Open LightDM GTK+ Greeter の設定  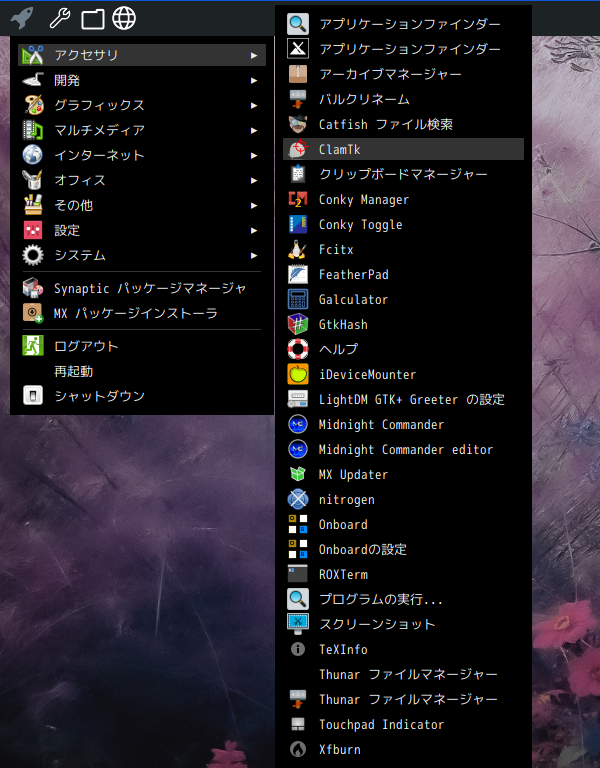[x=404, y=399]
